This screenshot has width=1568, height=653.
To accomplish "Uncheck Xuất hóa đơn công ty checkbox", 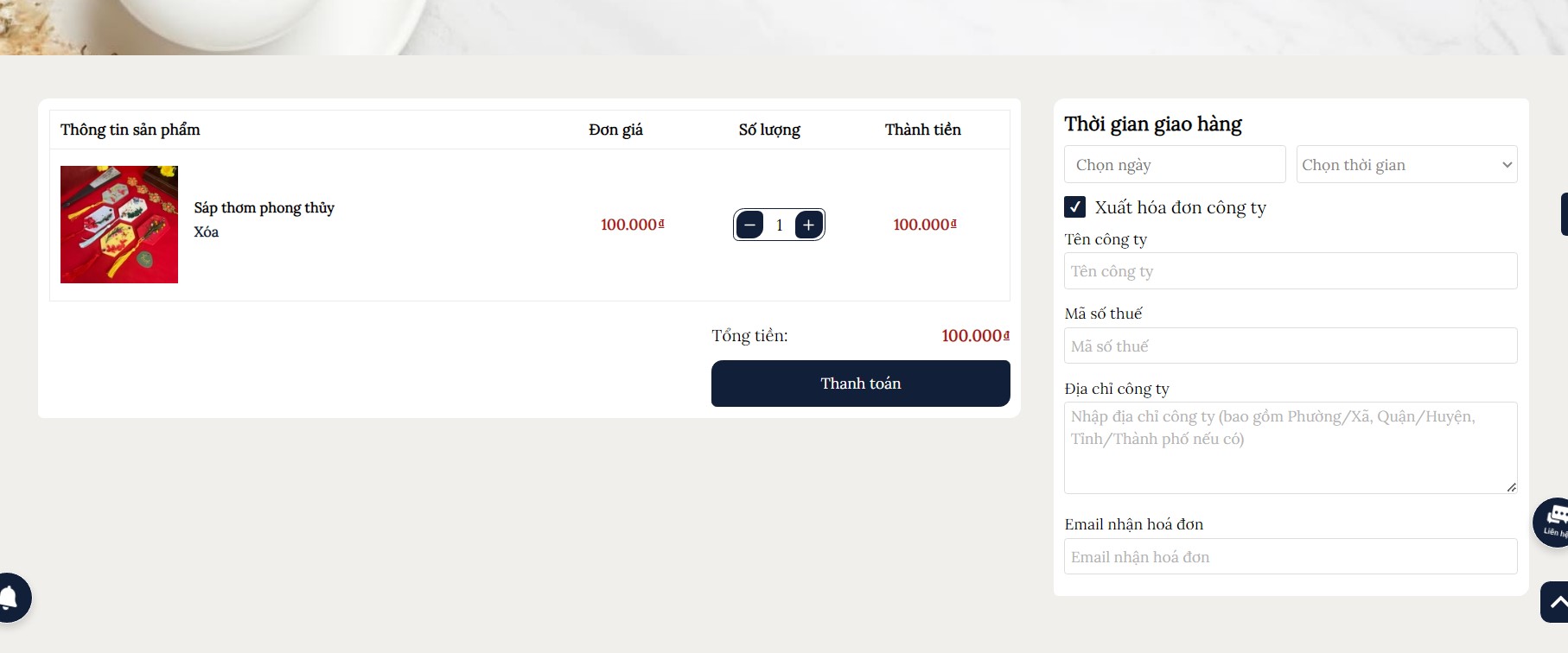I will pos(1075,207).
